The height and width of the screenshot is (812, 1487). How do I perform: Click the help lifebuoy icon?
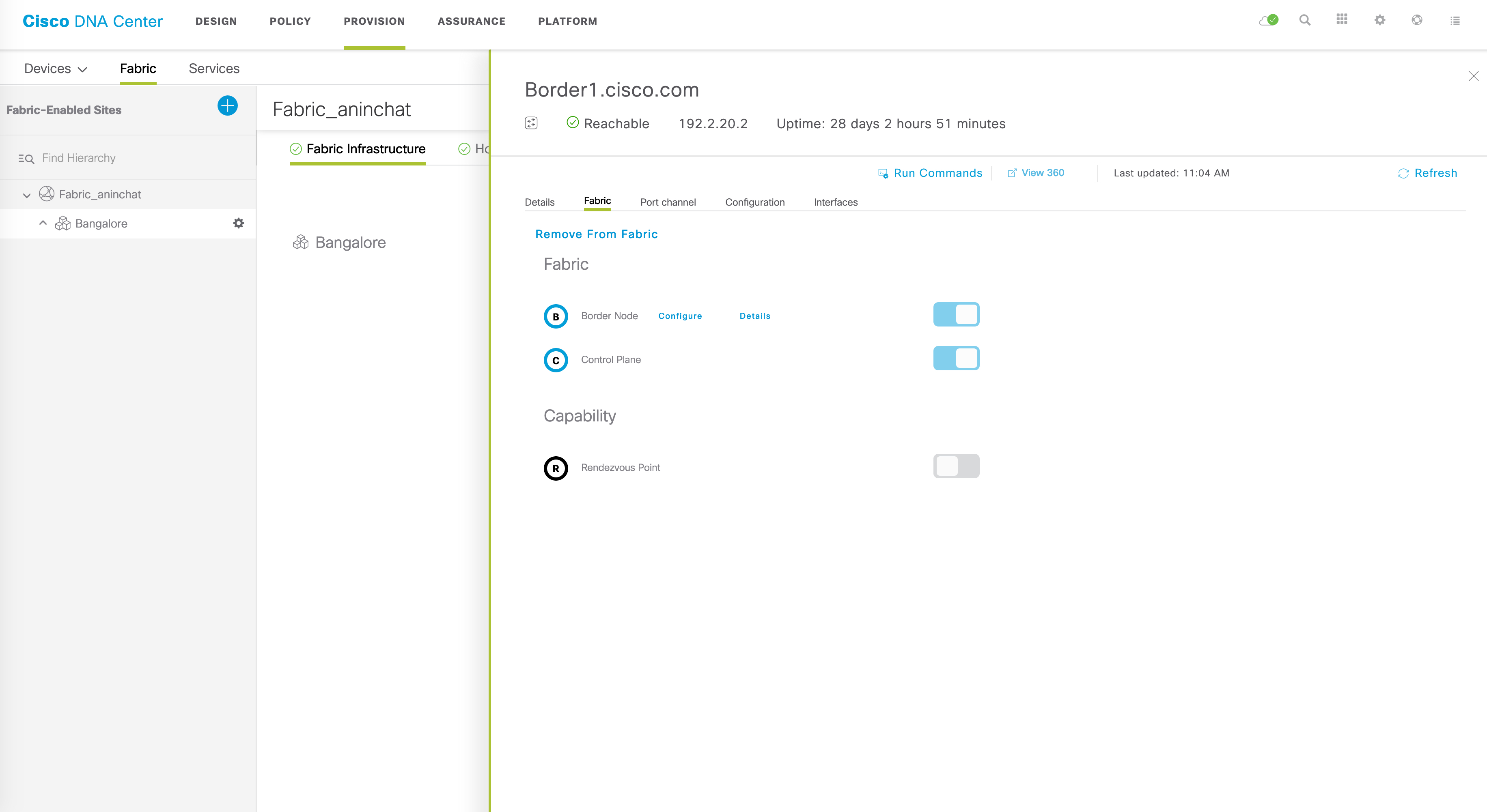coord(1416,20)
